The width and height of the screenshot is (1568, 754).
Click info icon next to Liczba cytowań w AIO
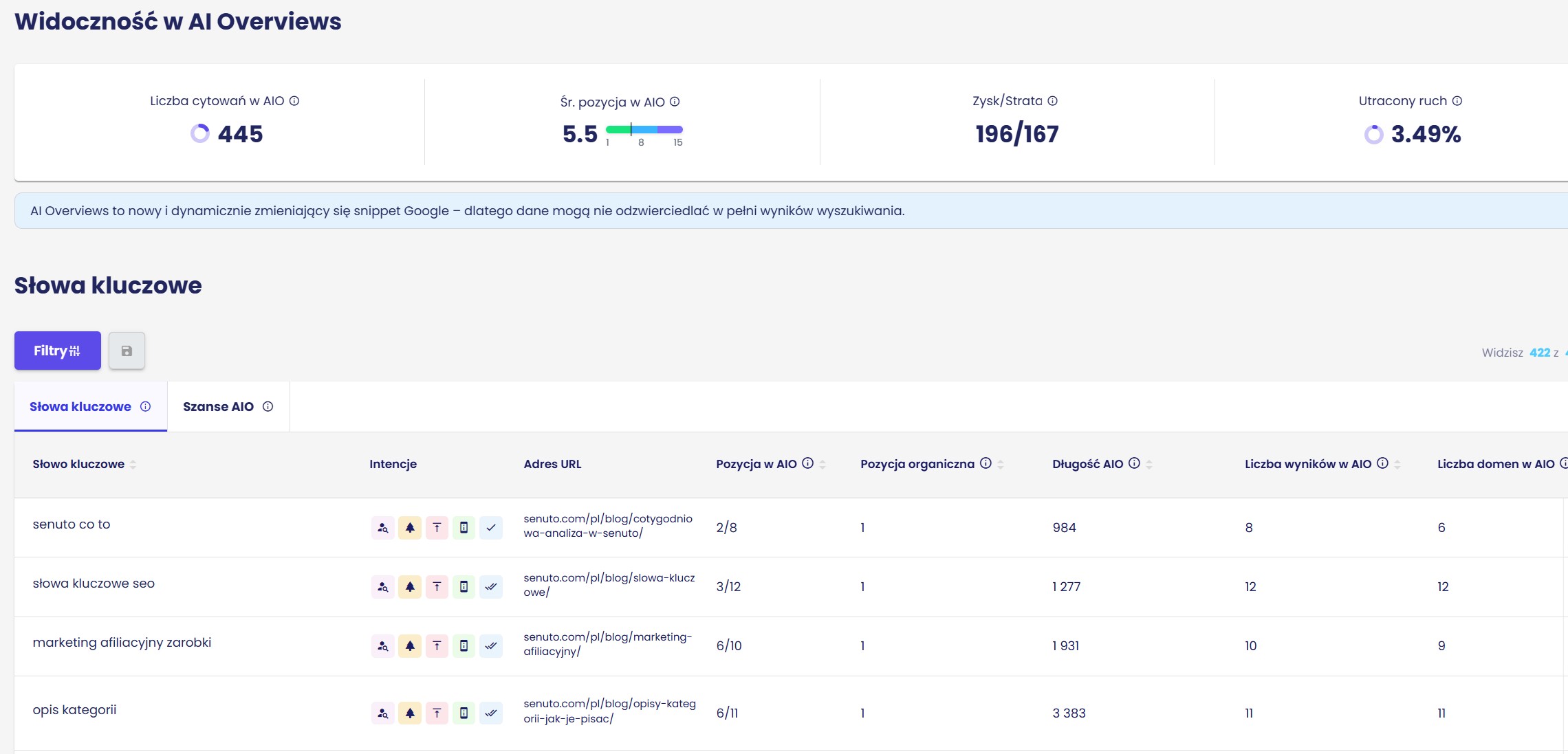(x=294, y=101)
